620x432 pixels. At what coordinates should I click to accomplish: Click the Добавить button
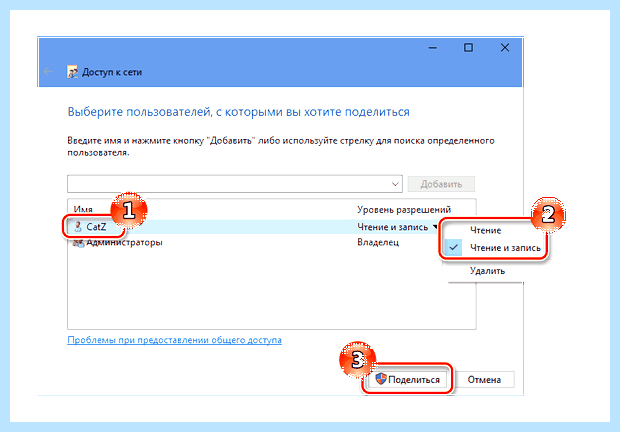(x=441, y=184)
